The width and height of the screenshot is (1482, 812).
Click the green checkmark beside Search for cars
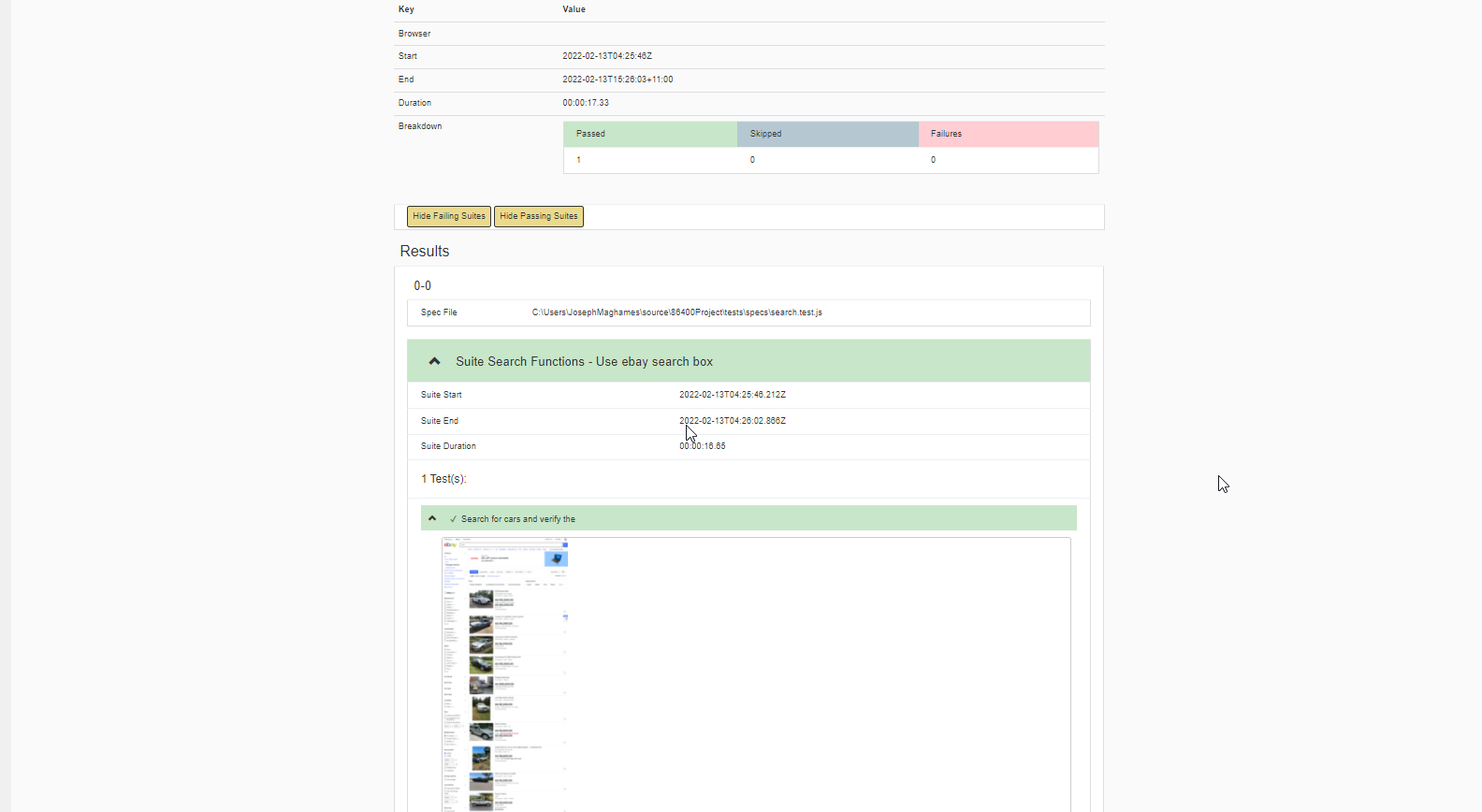[453, 519]
